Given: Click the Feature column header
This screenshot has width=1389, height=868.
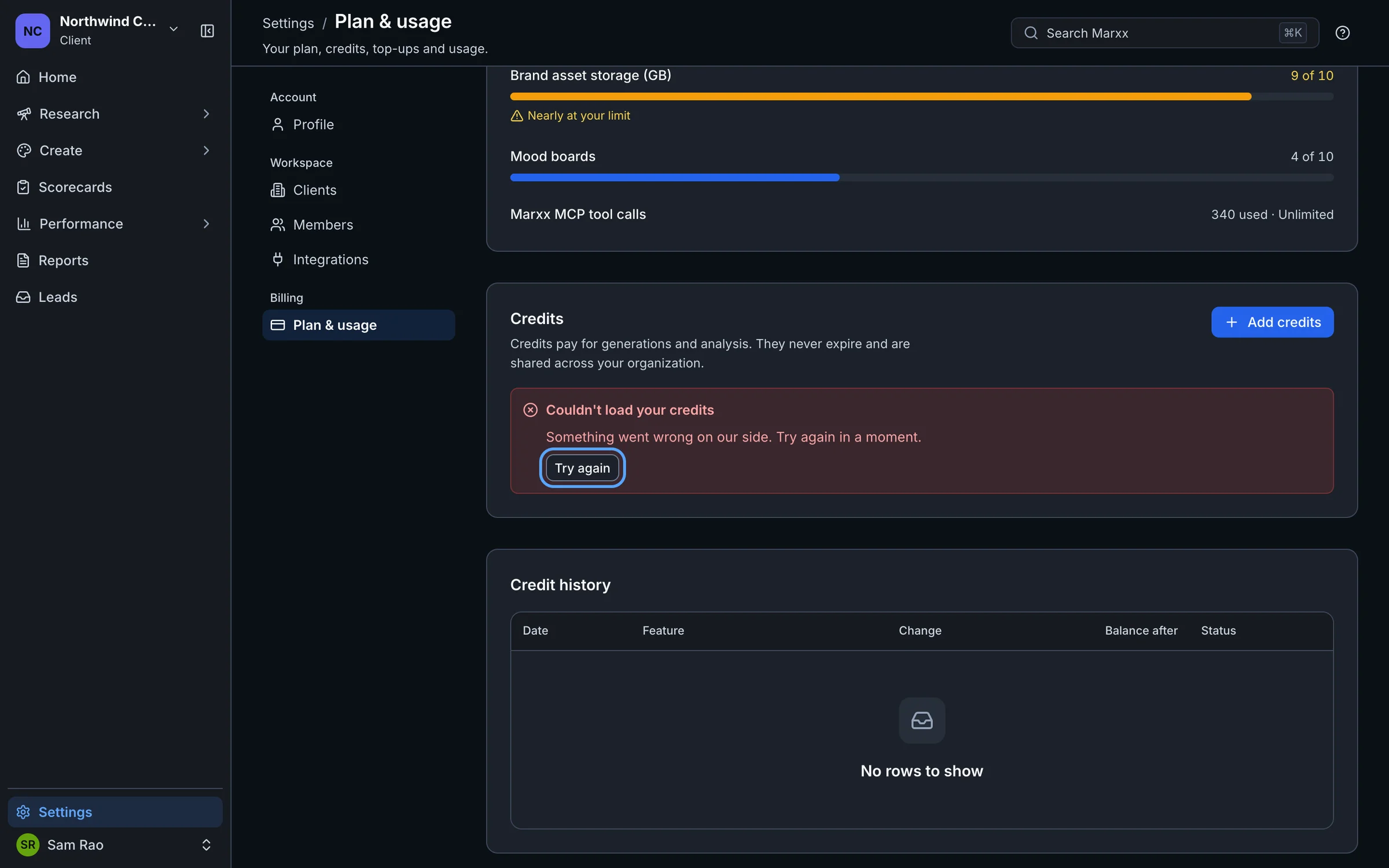Looking at the screenshot, I should point(663,631).
